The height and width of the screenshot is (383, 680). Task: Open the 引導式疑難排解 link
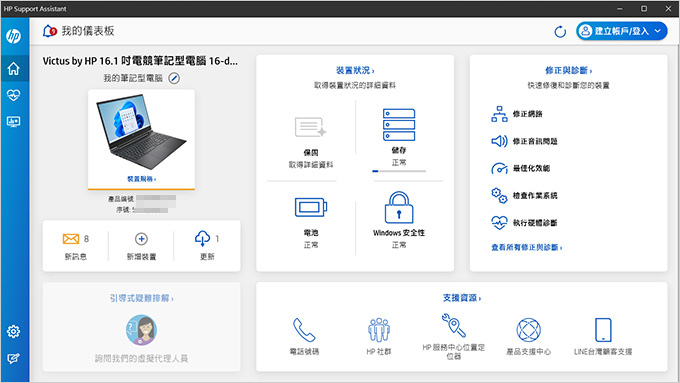(x=141, y=298)
